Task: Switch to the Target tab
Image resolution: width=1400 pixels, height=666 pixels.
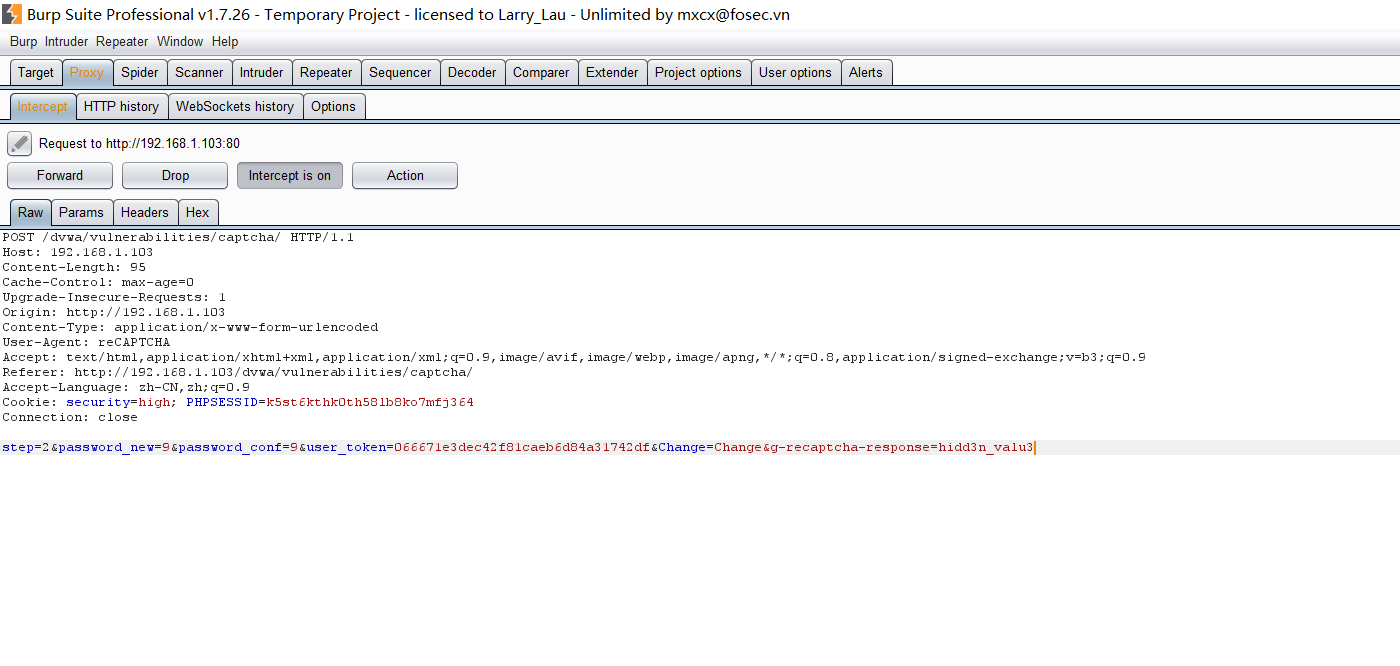Action: click(36, 72)
